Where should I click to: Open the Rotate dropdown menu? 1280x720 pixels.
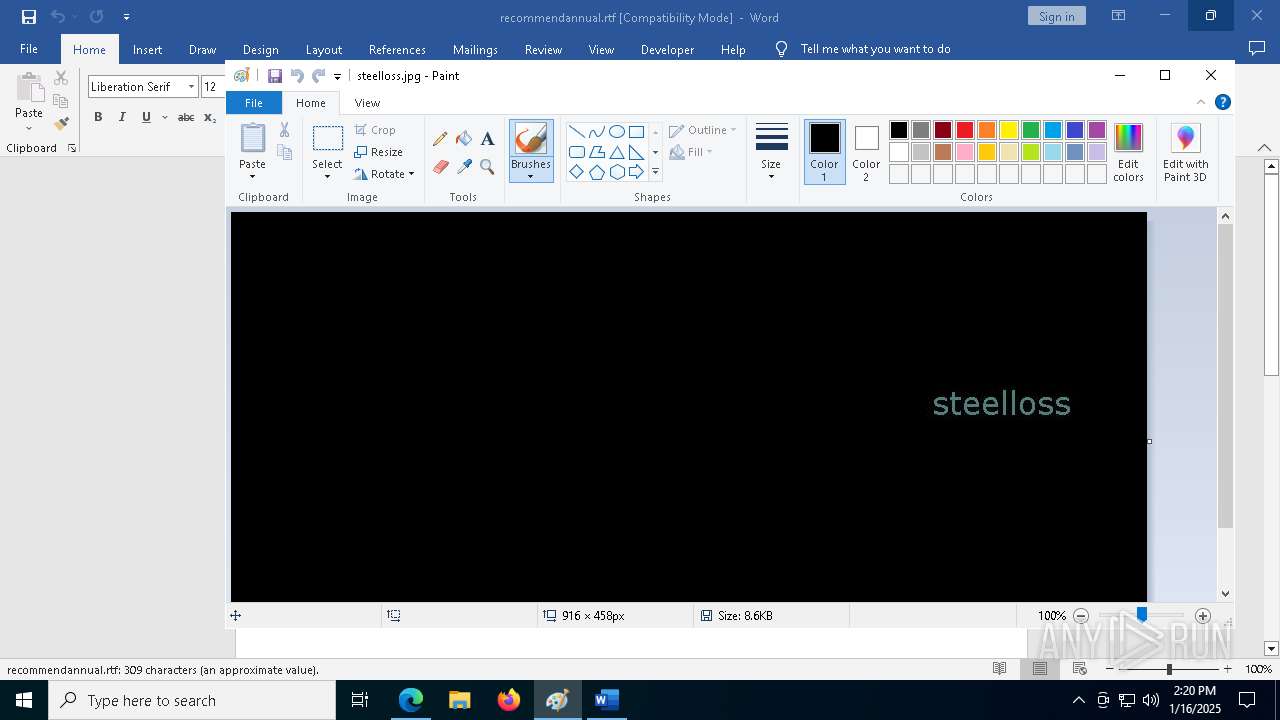click(384, 174)
